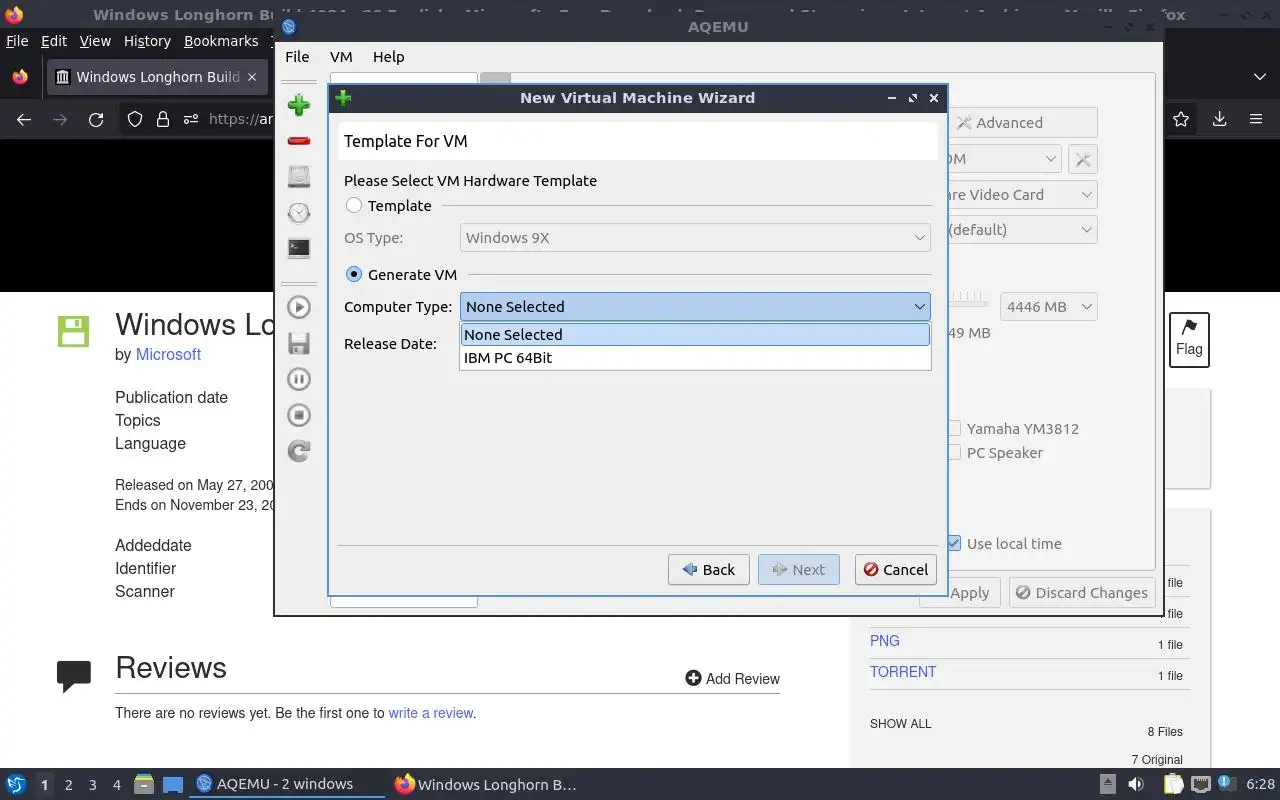Viewport: 1280px width, 800px height.
Task: Open the video card dropdown in AQEMU
Action: (1022, 195)
